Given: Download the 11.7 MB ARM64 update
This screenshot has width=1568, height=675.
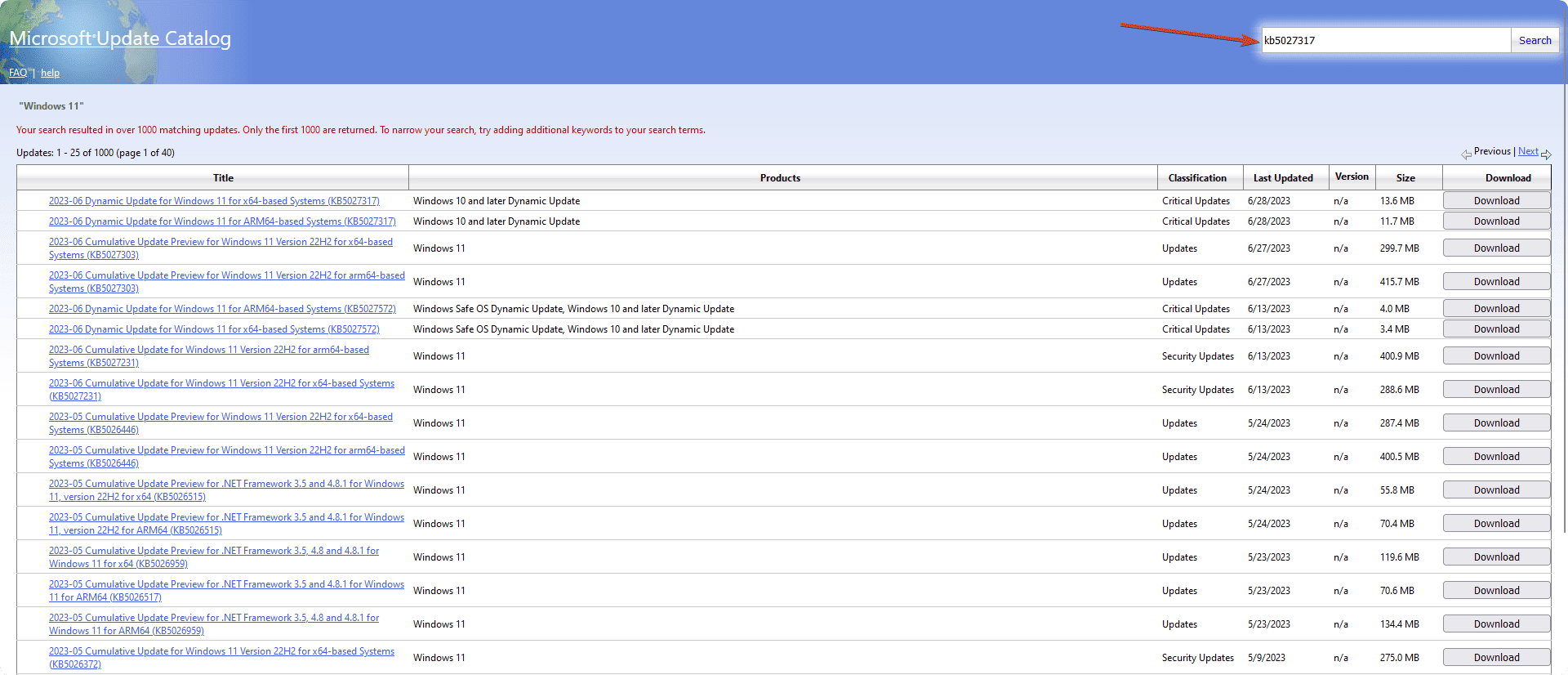Looking at the screenshot, I should 1496,221.
